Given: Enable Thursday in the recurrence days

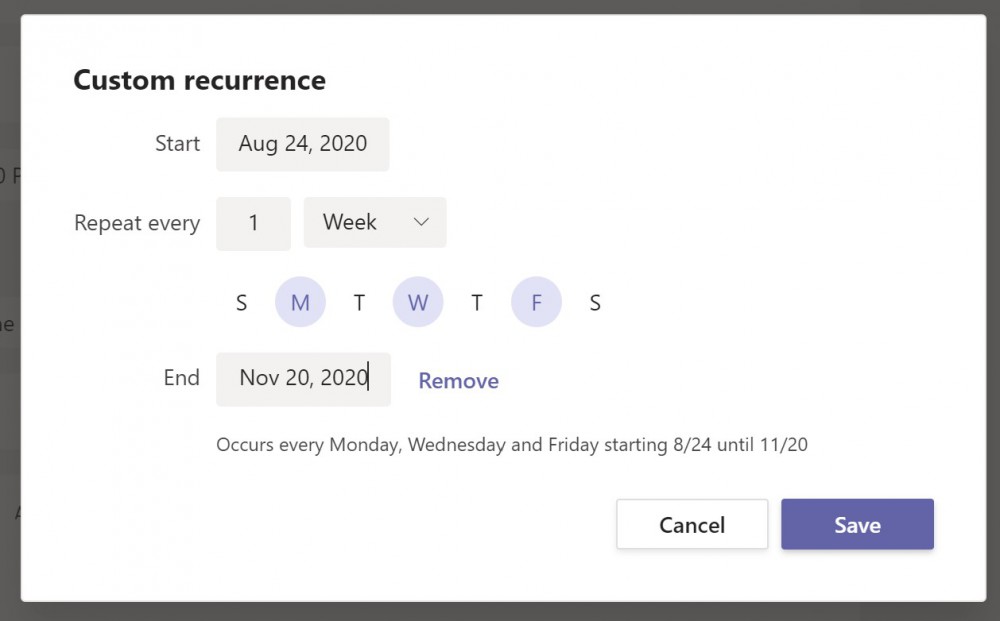Looking at the screenshot, I should pyautogui.click(x=477, y=301).
